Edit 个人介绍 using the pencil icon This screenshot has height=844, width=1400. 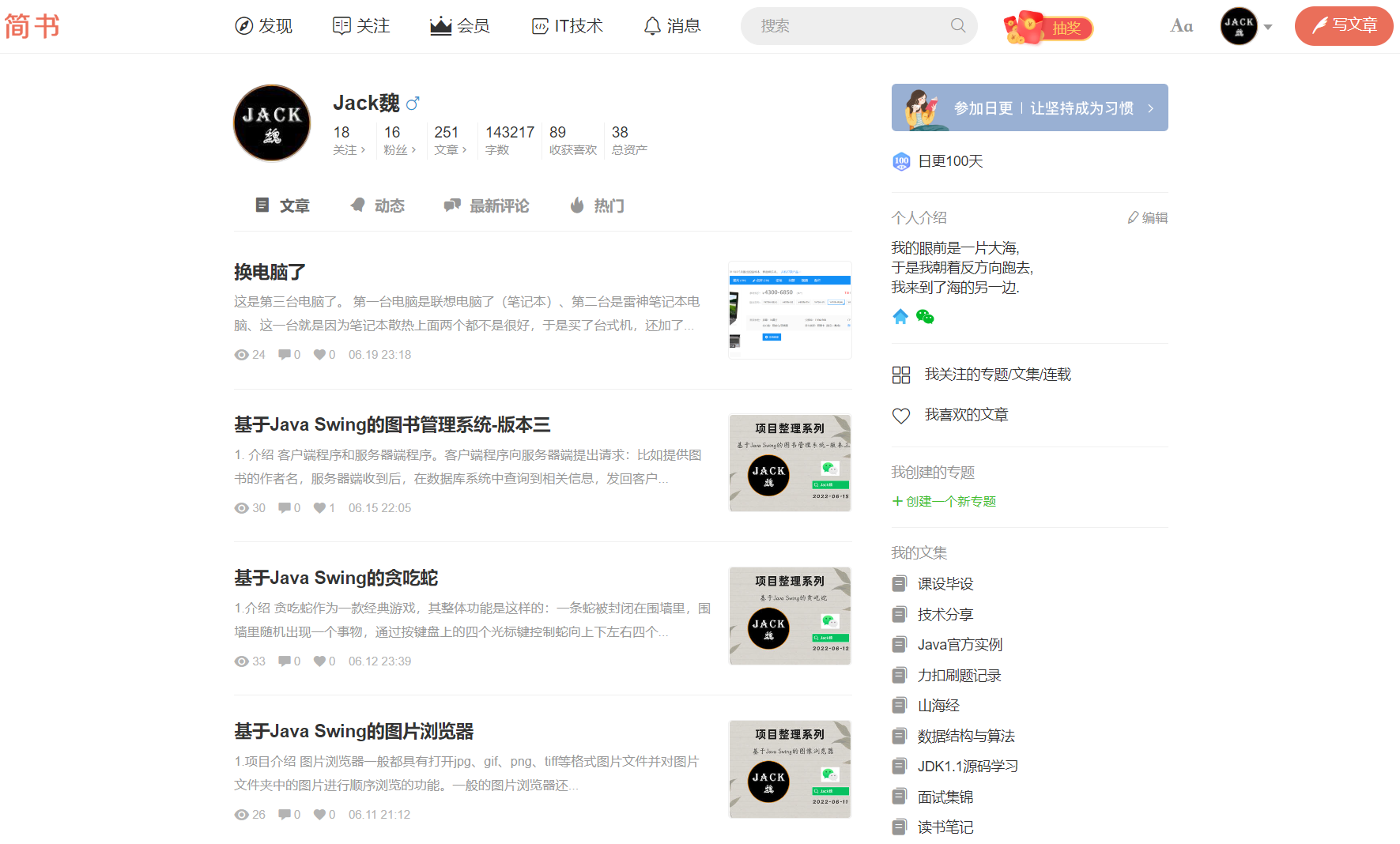[x=1133, y=217]
